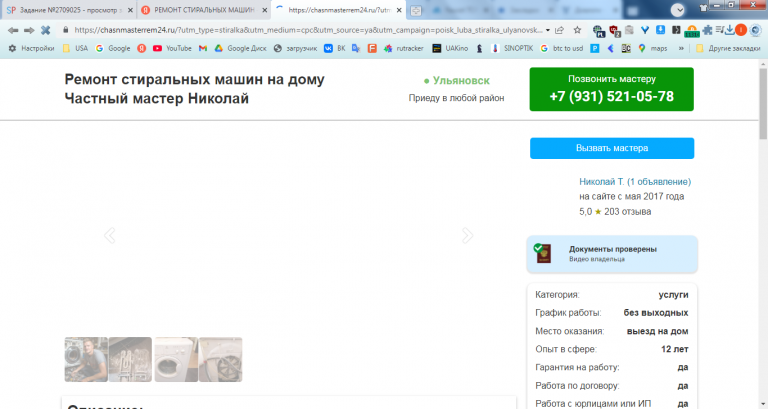Screen dimensions: 768x409
Task: Open the blue P bookmark icon
Action: coord(595,48)
